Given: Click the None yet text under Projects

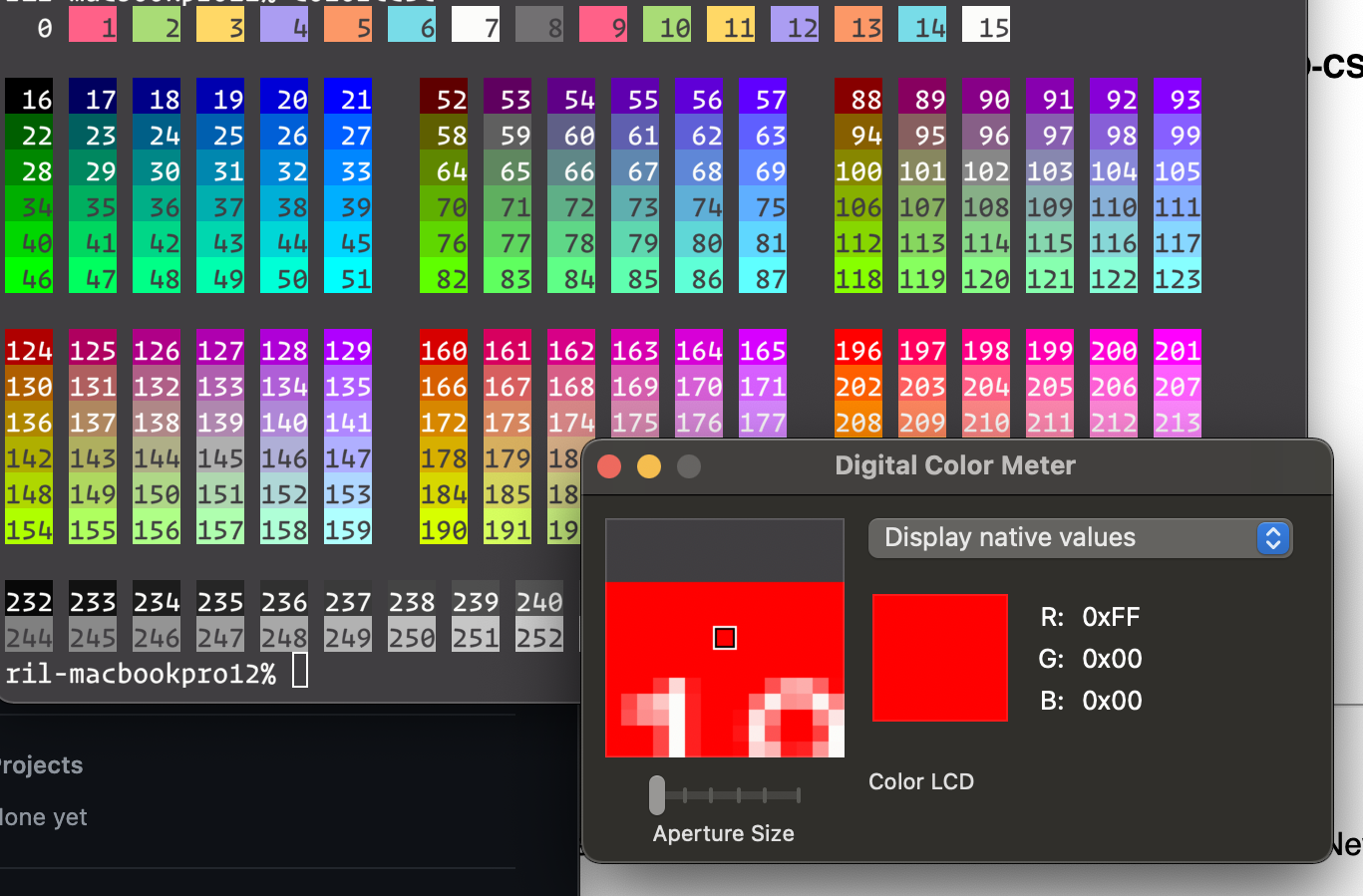Looking at the screenshot, I should 43,817.
